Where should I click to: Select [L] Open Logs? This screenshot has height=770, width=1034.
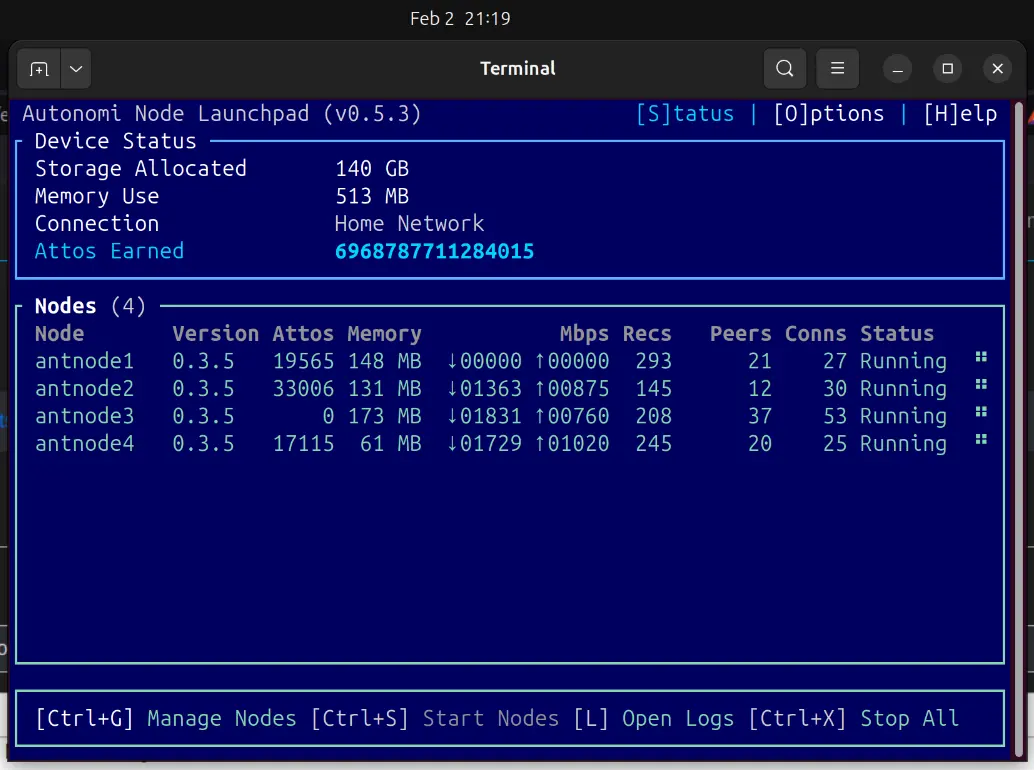(x=654, y=718)
